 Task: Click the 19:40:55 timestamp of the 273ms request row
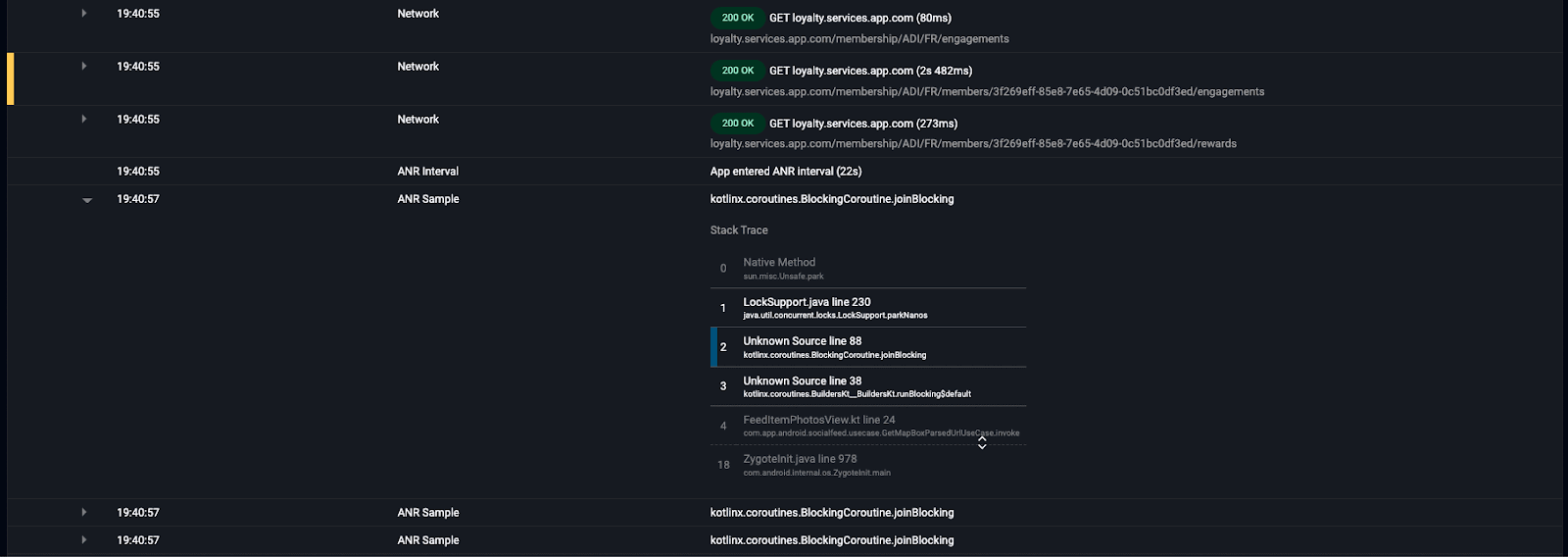tap(138, 120)
